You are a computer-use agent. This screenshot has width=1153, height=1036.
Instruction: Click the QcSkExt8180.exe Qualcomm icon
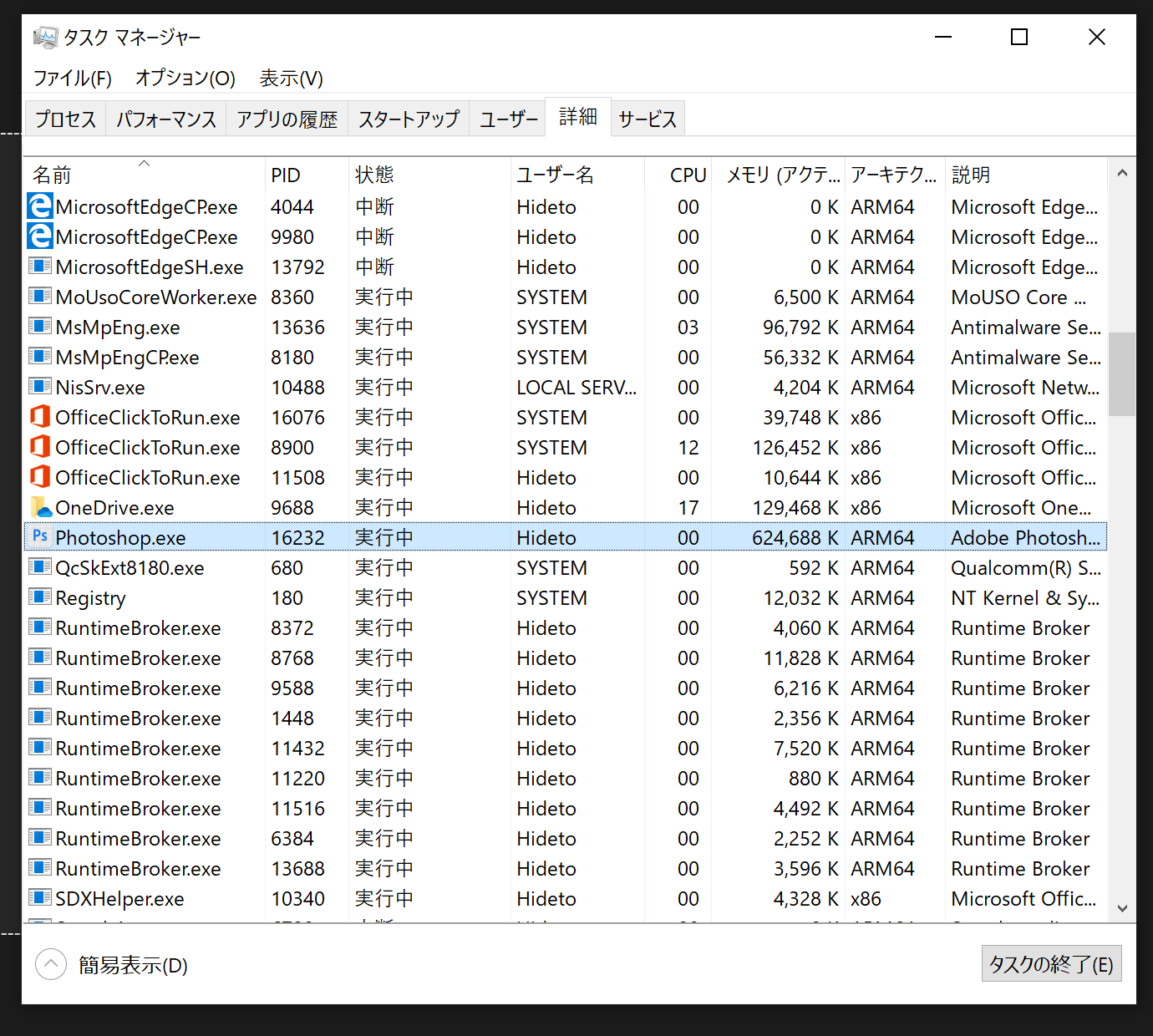click(x=39, y=567)
